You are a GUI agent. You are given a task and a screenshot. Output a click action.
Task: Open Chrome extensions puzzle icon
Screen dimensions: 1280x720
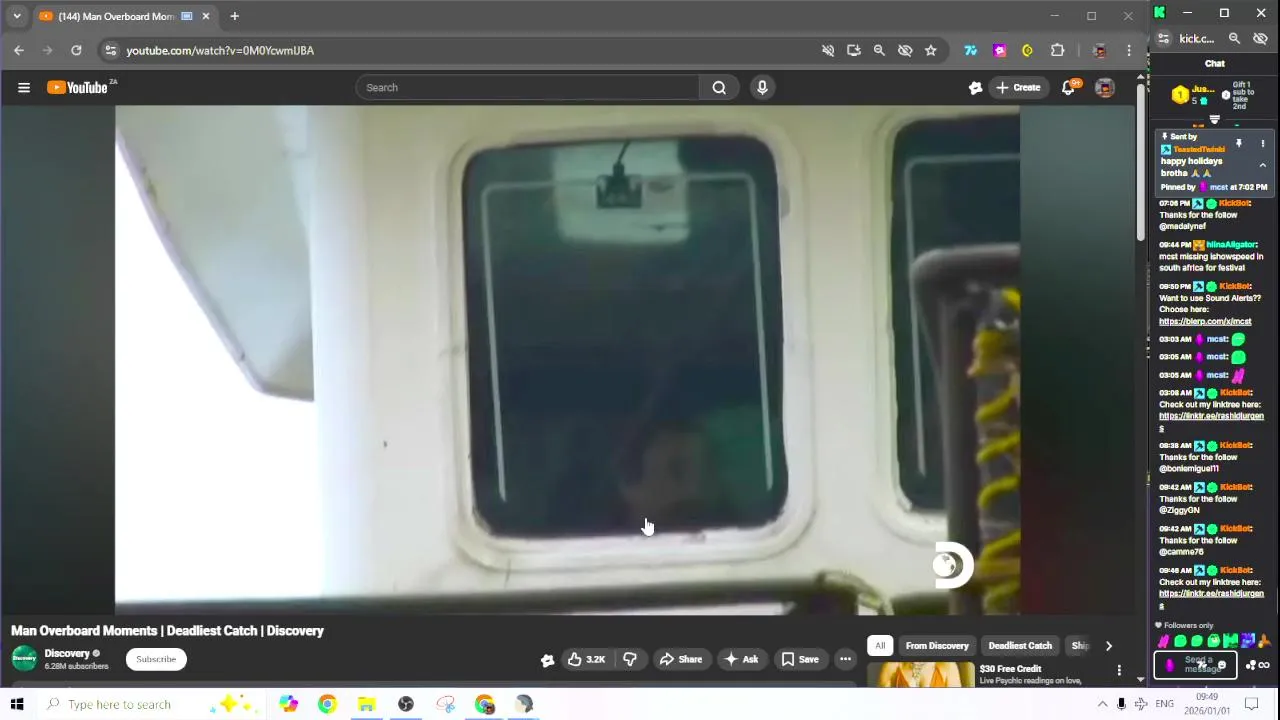pyautogui.click(x=1057, y=50)
